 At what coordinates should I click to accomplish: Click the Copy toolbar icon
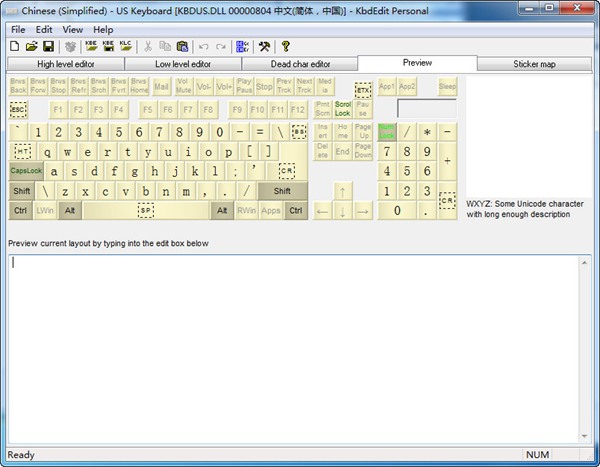165,46
